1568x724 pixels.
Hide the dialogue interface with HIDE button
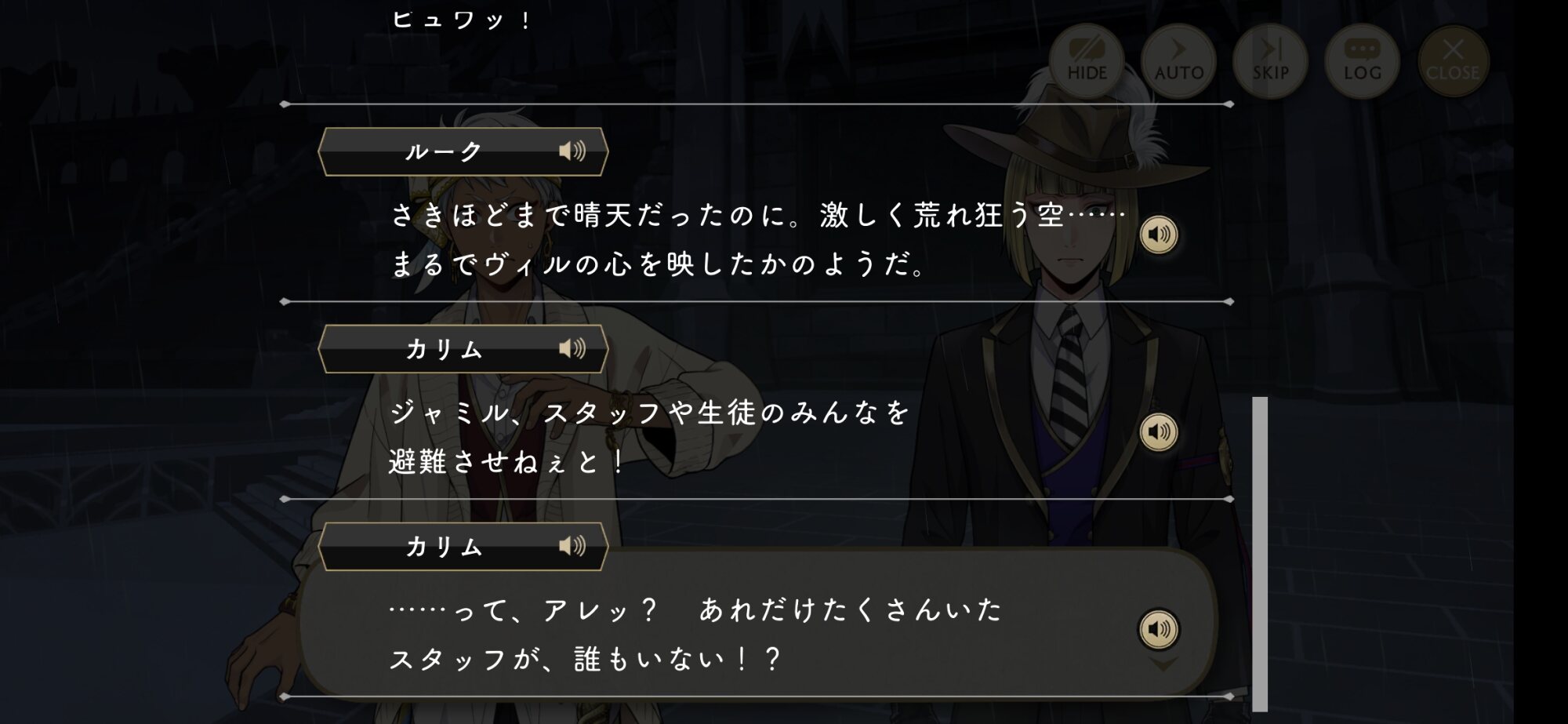(1087, 60)
